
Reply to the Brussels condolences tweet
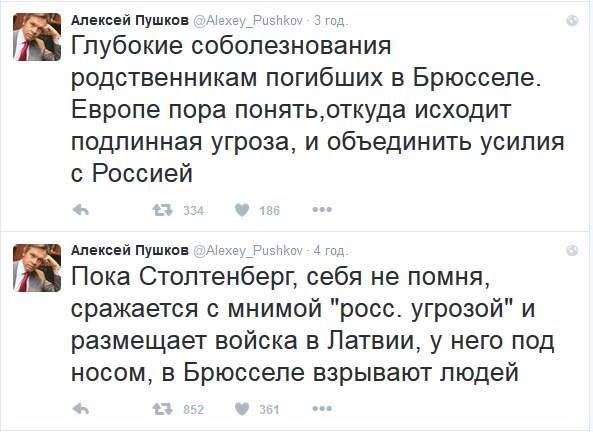(81, 210)
